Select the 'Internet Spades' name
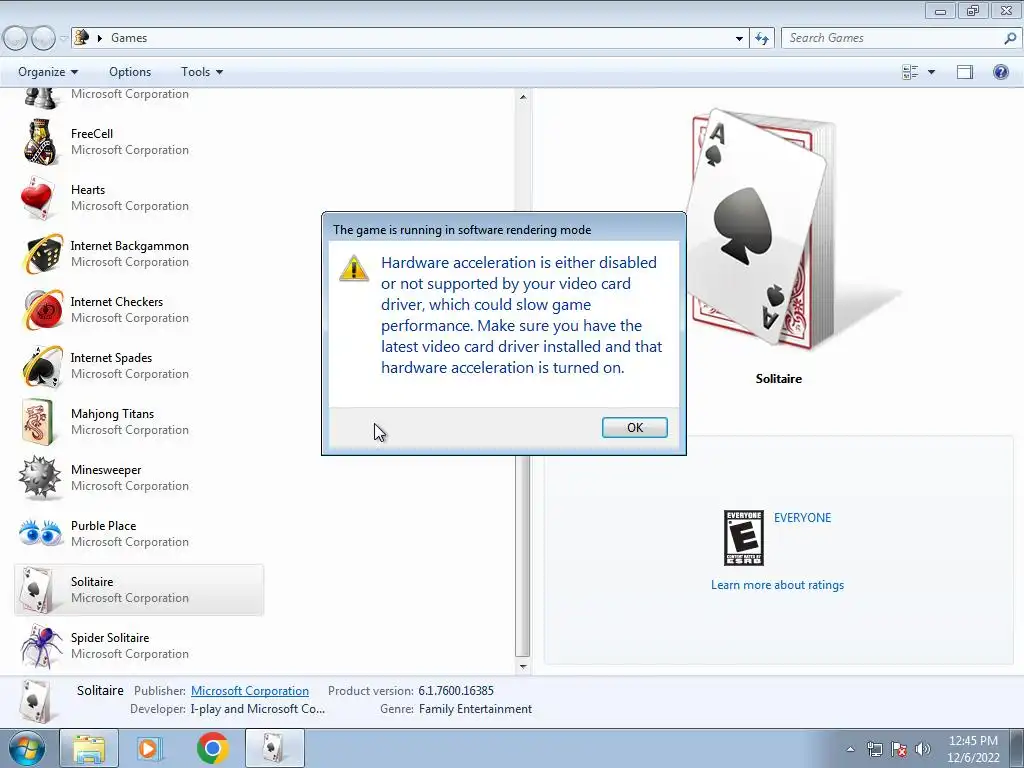This screenshot has width=1024, height=768. click(112, 359)
